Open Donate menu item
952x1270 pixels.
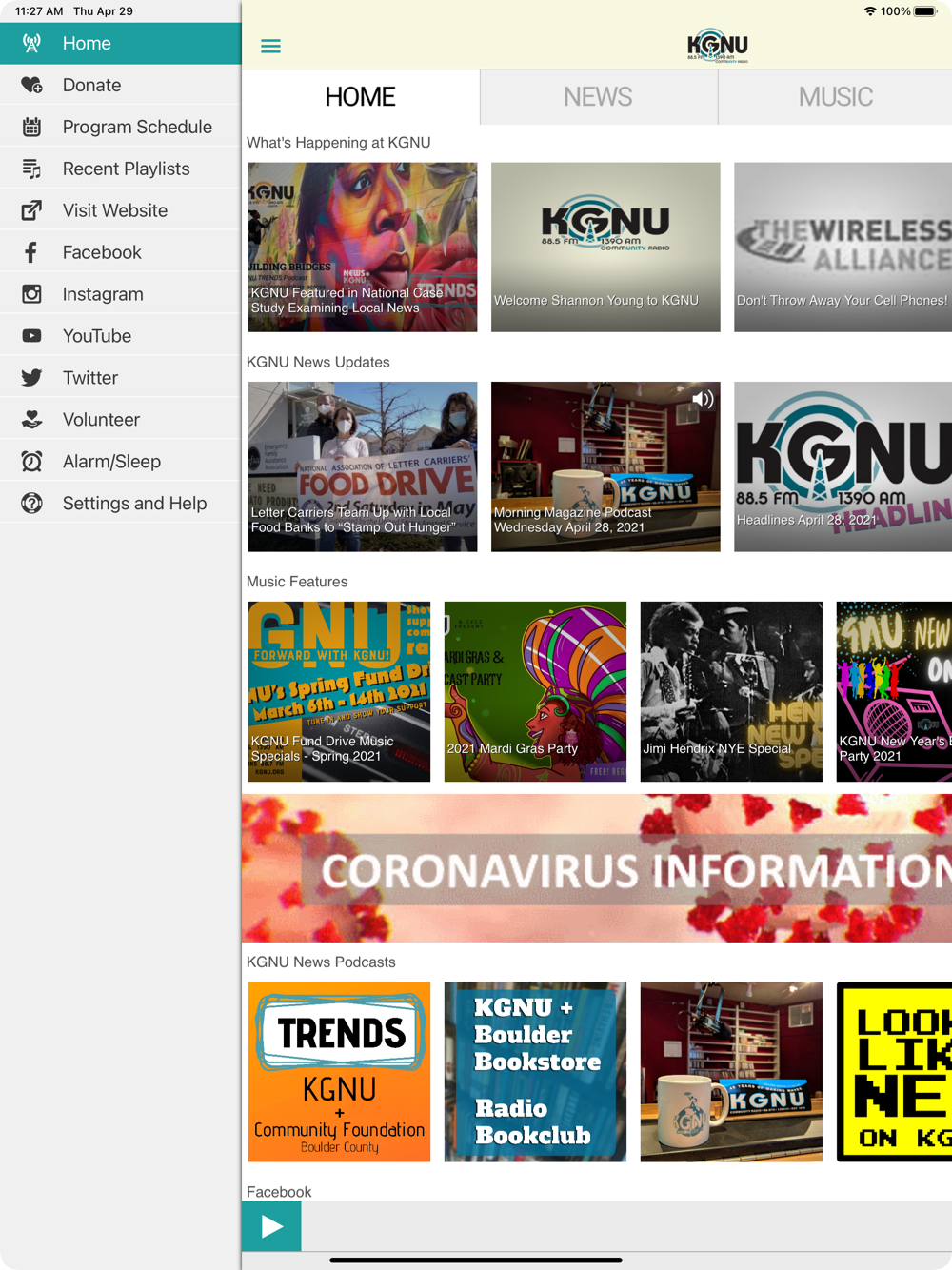click(x=120, y=86)
